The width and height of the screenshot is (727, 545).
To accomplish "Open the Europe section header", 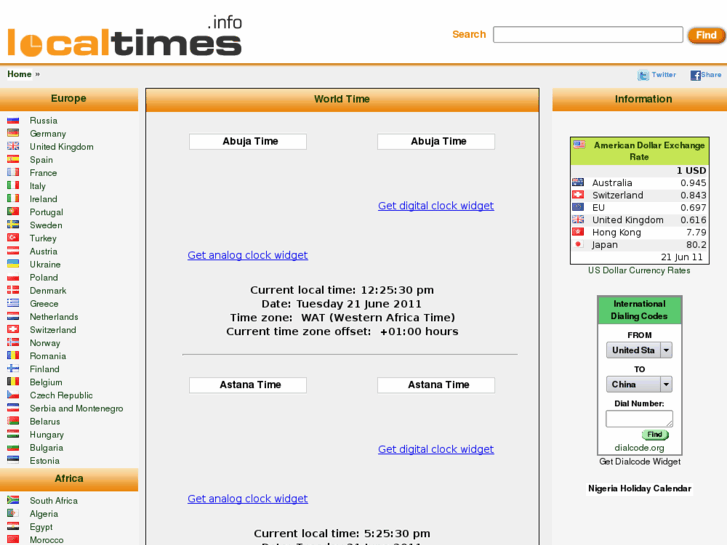I will [x=69, y=99].
